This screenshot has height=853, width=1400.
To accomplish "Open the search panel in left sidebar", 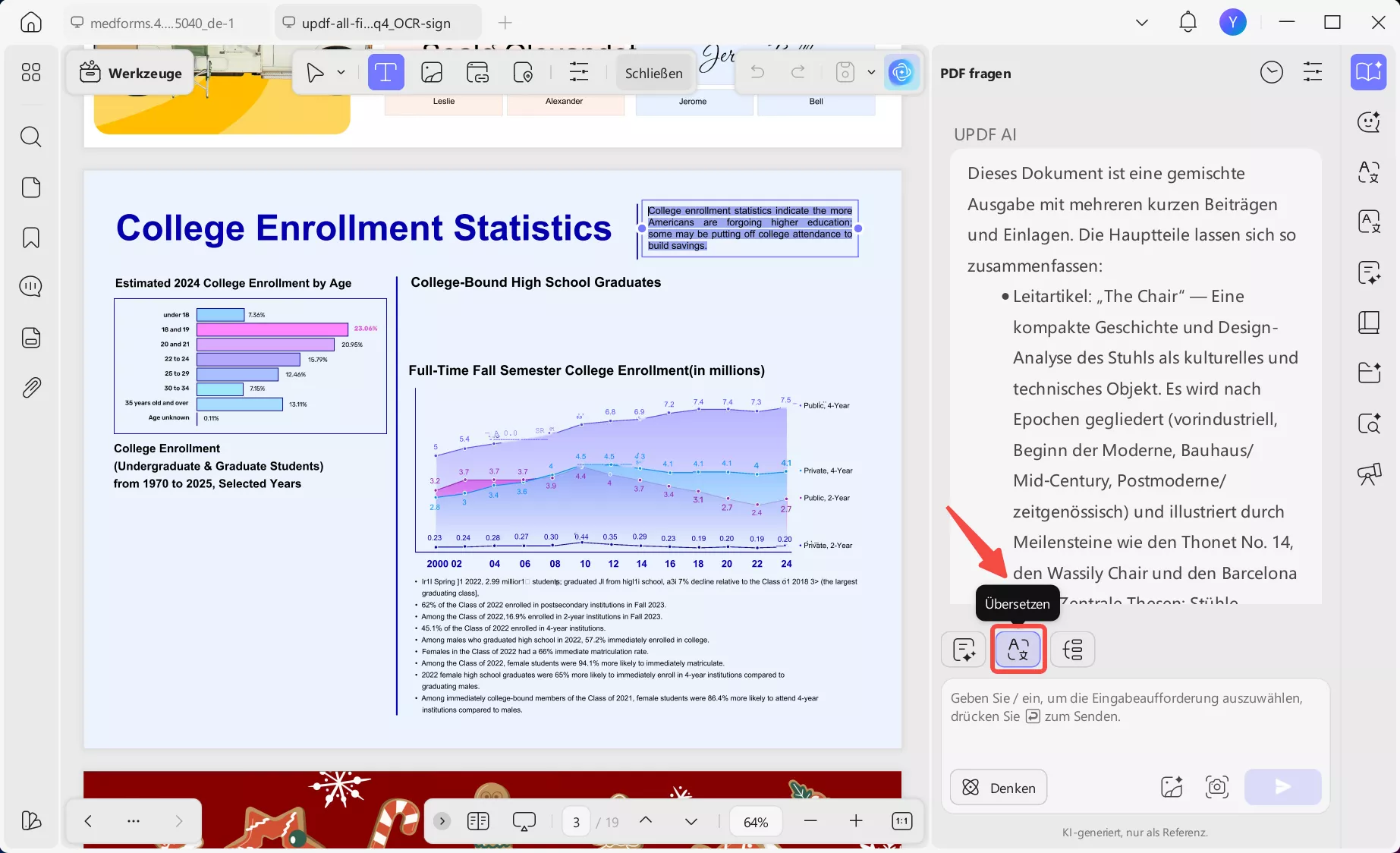I will [x=31, y=137].
